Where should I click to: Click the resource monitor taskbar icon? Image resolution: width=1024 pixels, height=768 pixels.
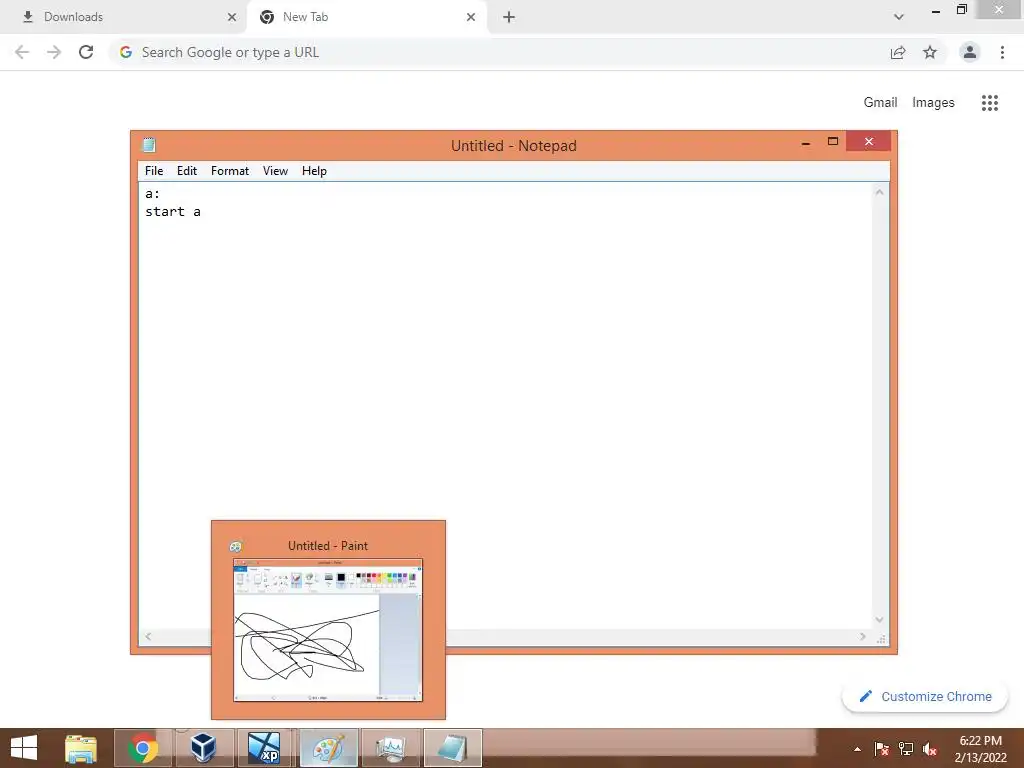click(391, 748)
